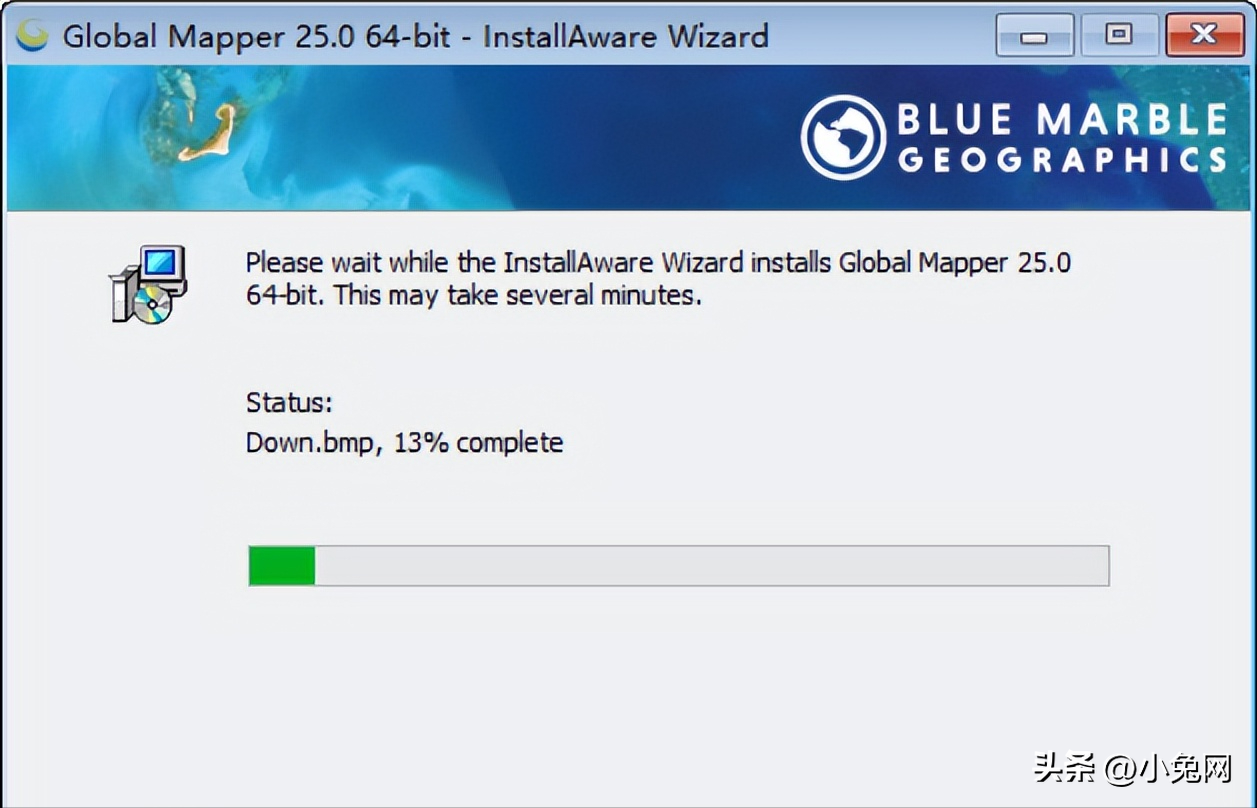
Task: Click the BLUE MARBLE banner text
Action: coord(1061,121)
